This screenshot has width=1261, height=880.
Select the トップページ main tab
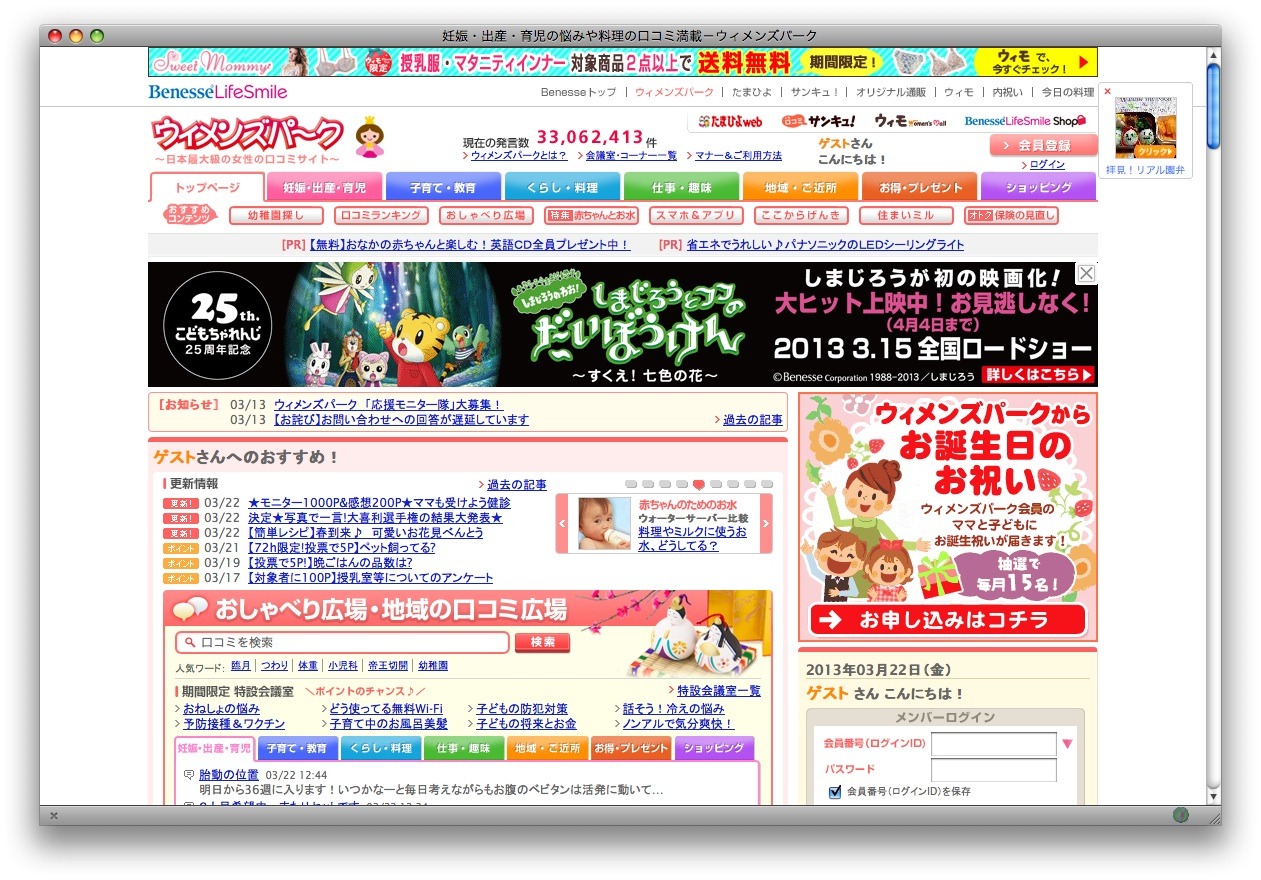tap(207, 187)
